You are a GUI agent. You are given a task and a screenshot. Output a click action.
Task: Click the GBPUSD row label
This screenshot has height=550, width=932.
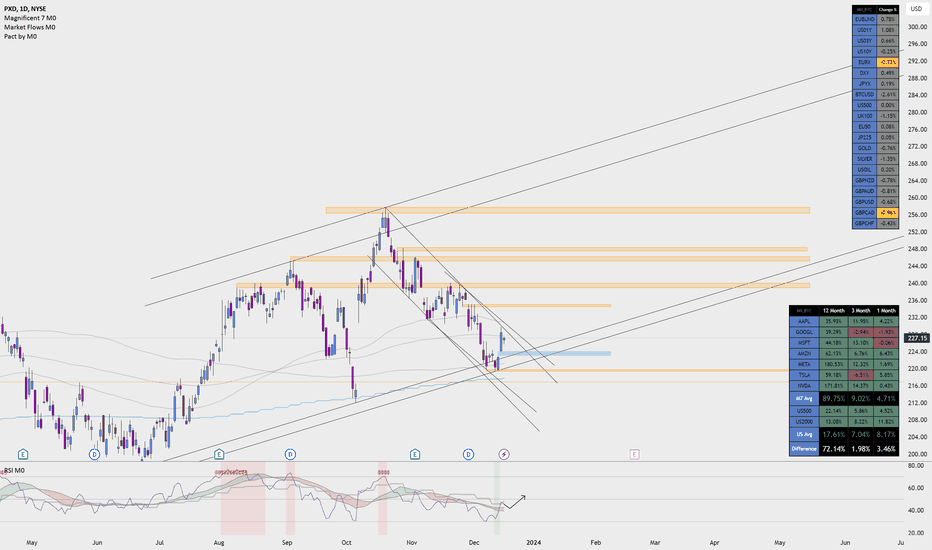(864, 202)
